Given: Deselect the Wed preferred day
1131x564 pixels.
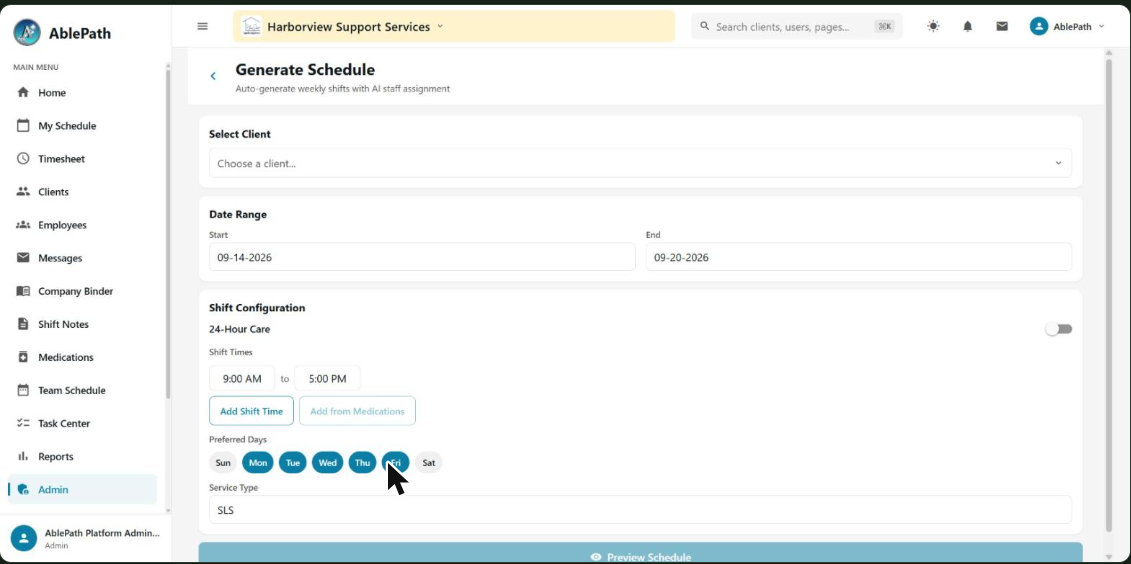Looking at the screenshot, I should [x=327, y=462].
